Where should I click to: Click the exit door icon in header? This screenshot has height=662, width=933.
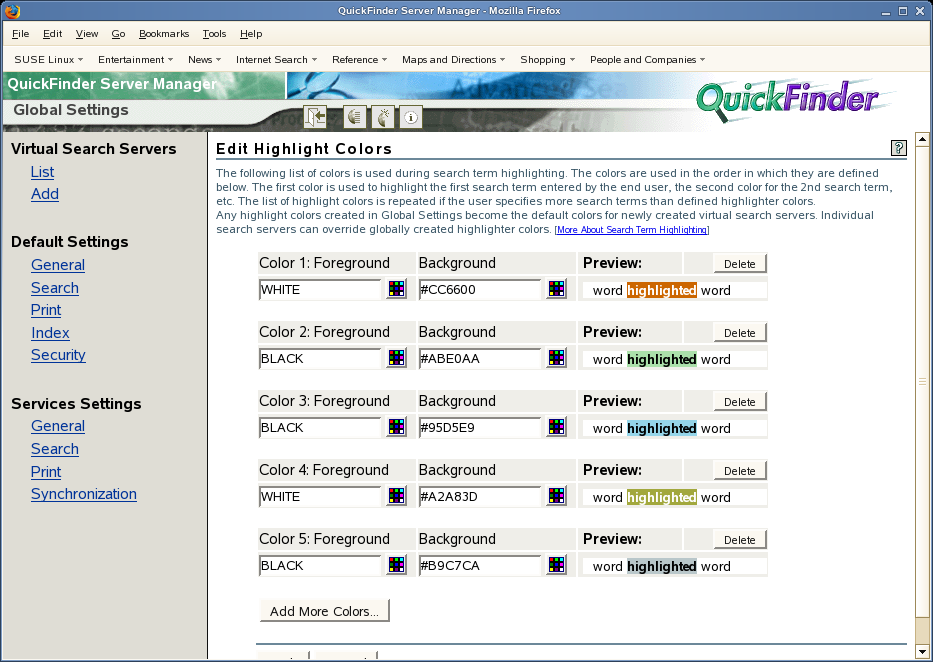point(315,117)
